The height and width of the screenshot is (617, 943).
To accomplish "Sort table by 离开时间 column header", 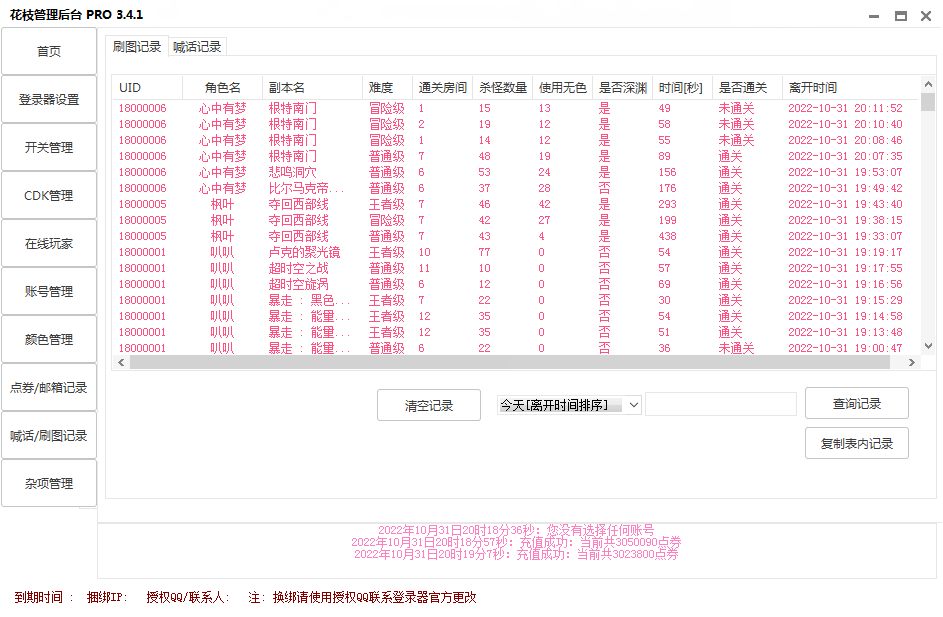I will pos(850,88).
